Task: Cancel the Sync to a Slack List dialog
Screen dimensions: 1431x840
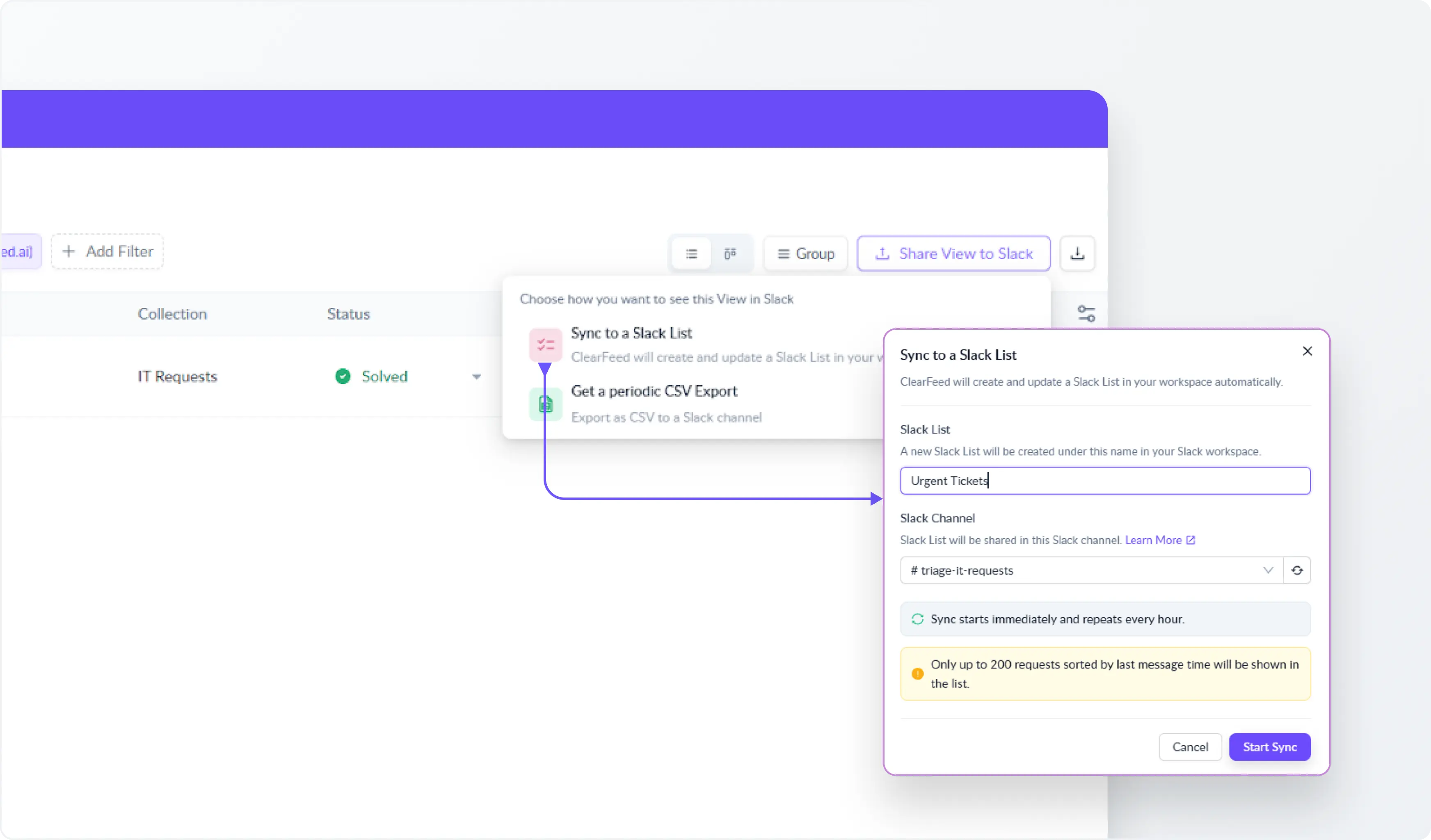Action: click(1190, 747)
